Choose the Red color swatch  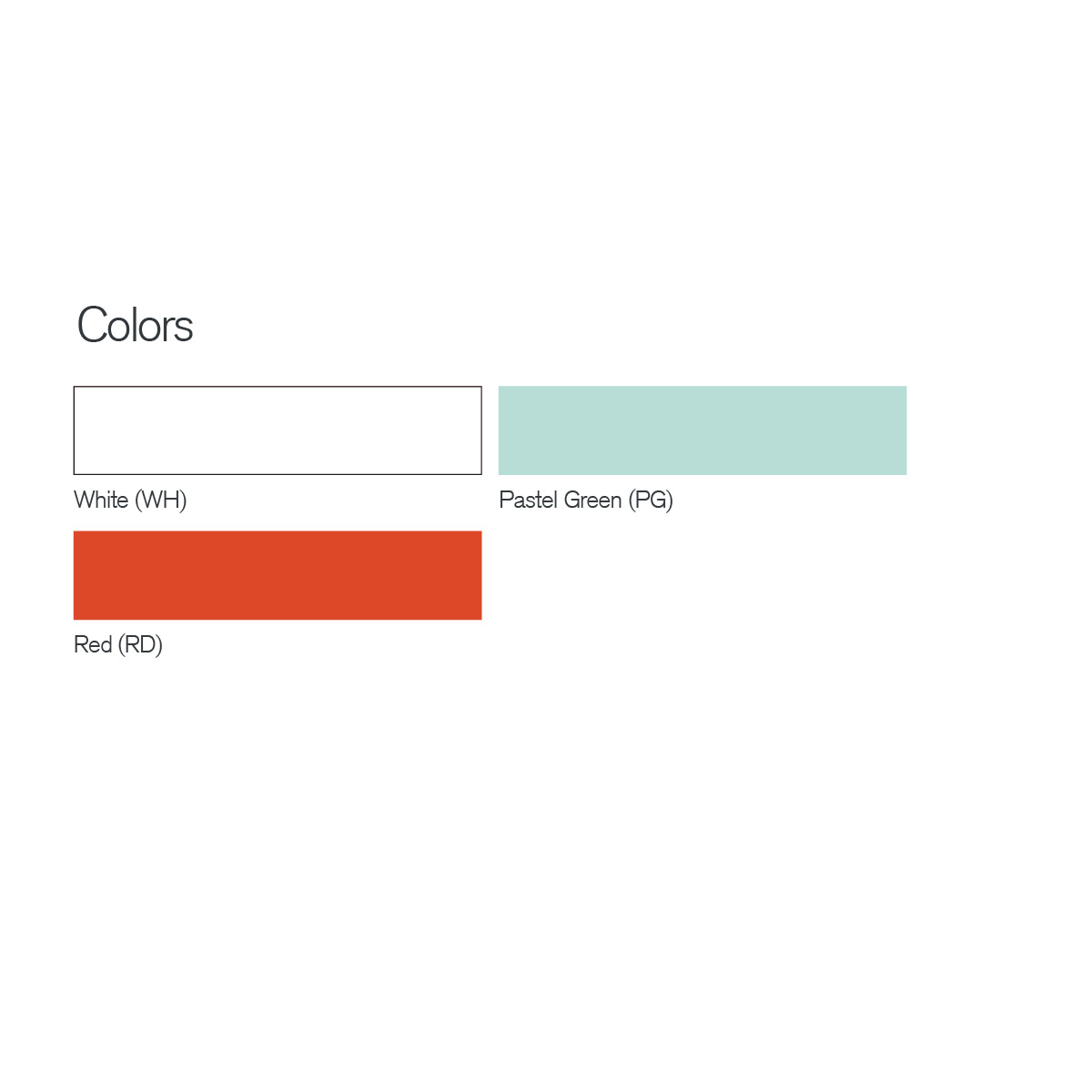click(278, 575)
